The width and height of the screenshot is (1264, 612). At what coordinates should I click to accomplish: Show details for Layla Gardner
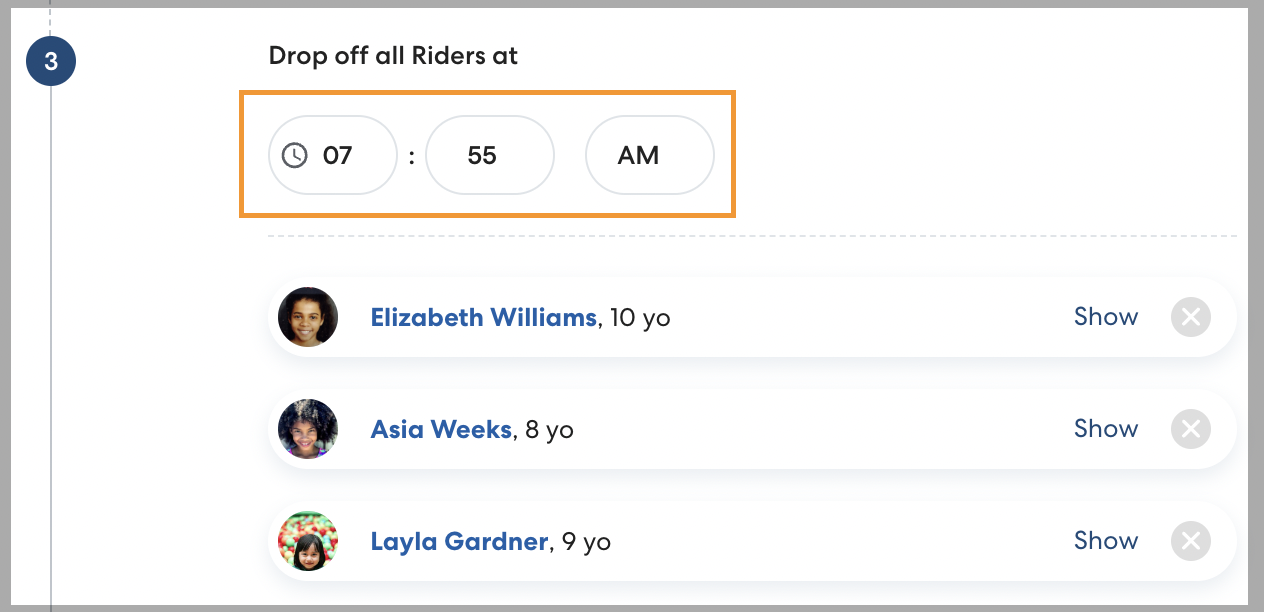click(x=1105, y=541)
